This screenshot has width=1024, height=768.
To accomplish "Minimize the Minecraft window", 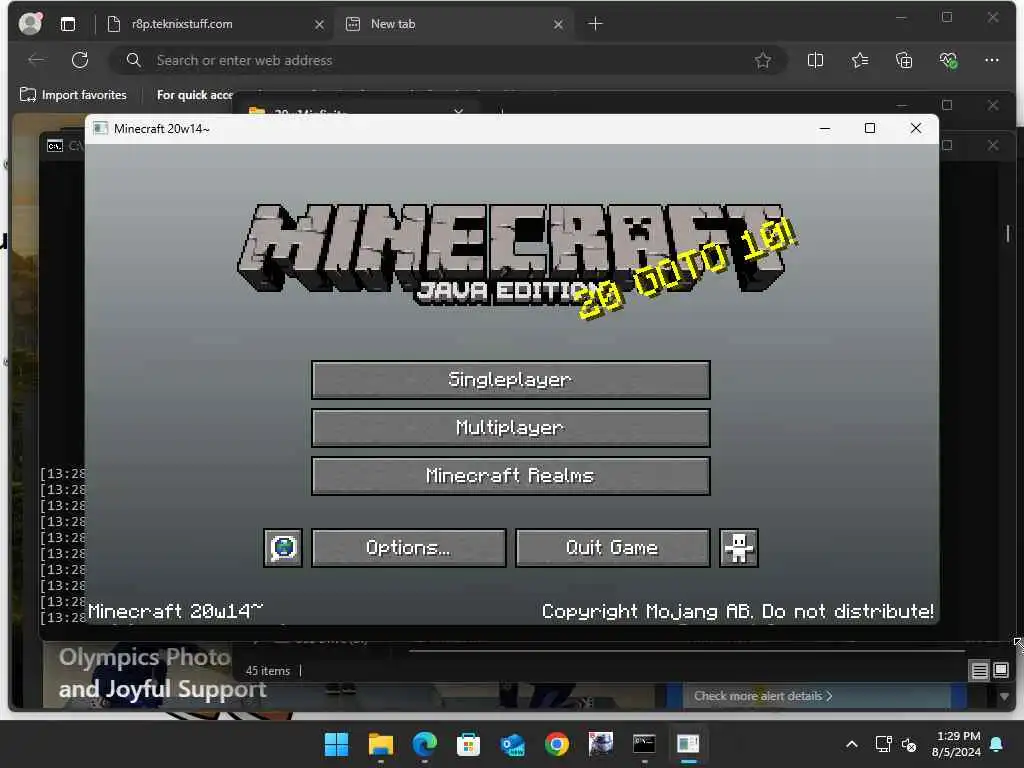I will tap(825, 128).
